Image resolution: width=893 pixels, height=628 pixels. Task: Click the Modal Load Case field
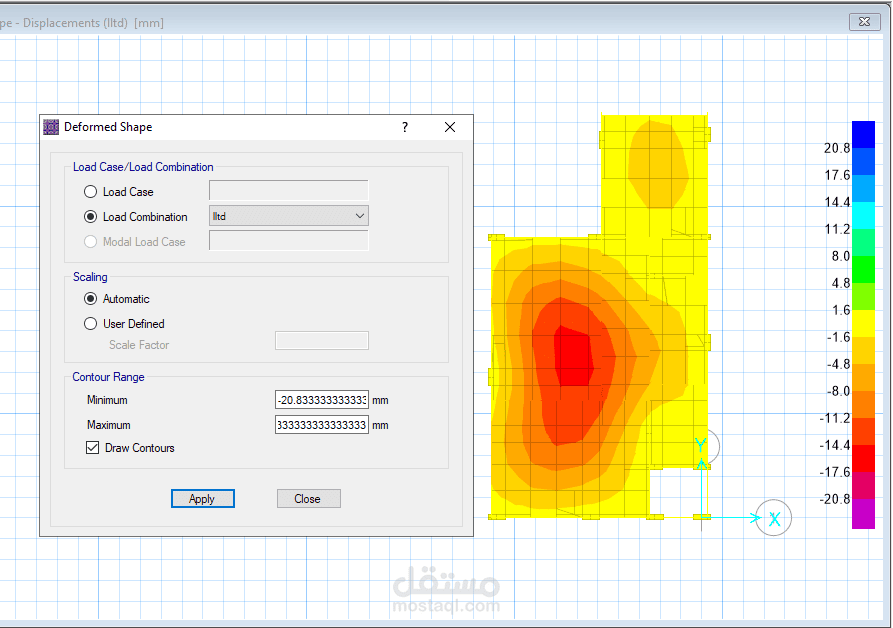click(x=289, y=240)
